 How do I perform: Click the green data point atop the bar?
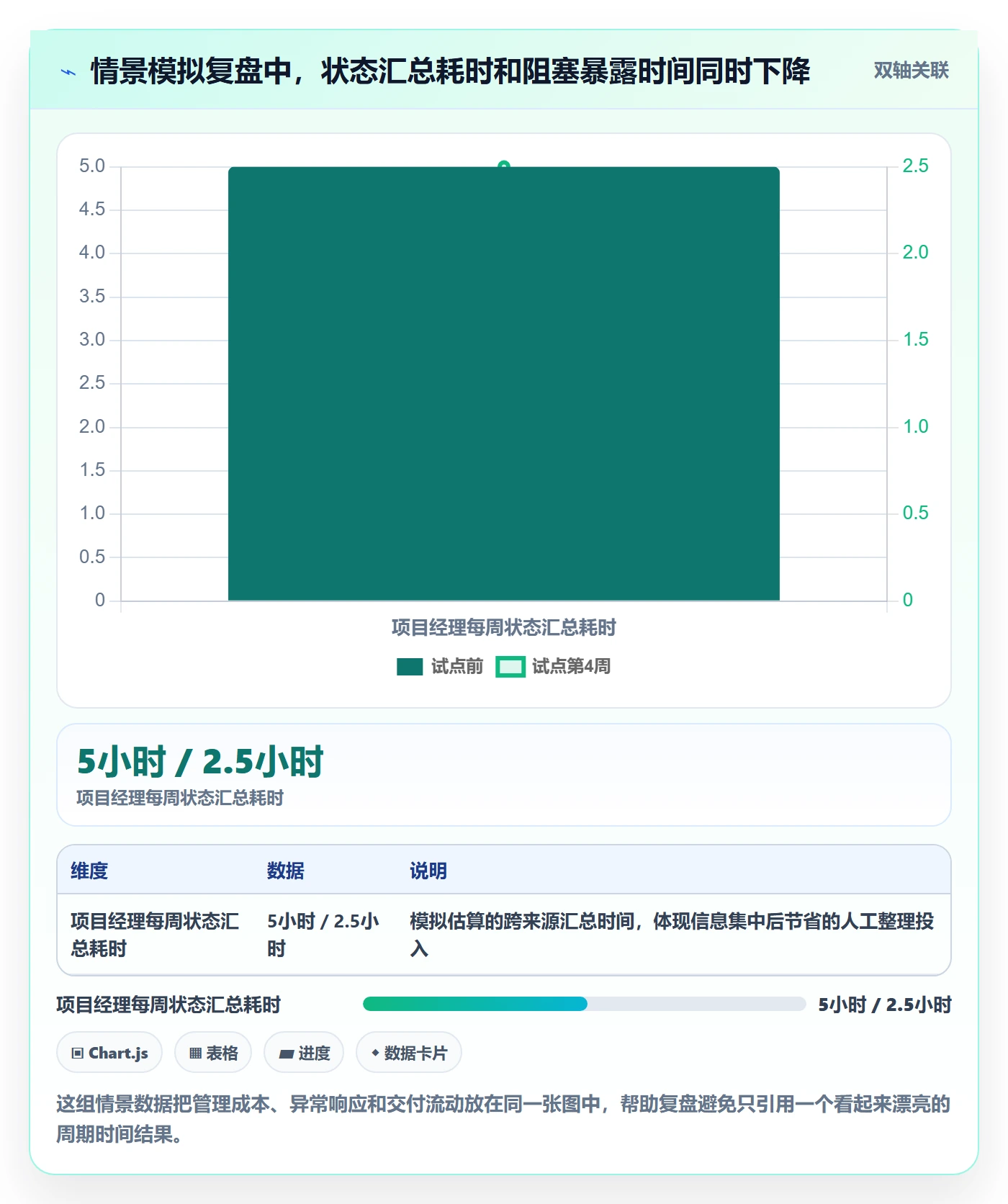pos(504,166)
